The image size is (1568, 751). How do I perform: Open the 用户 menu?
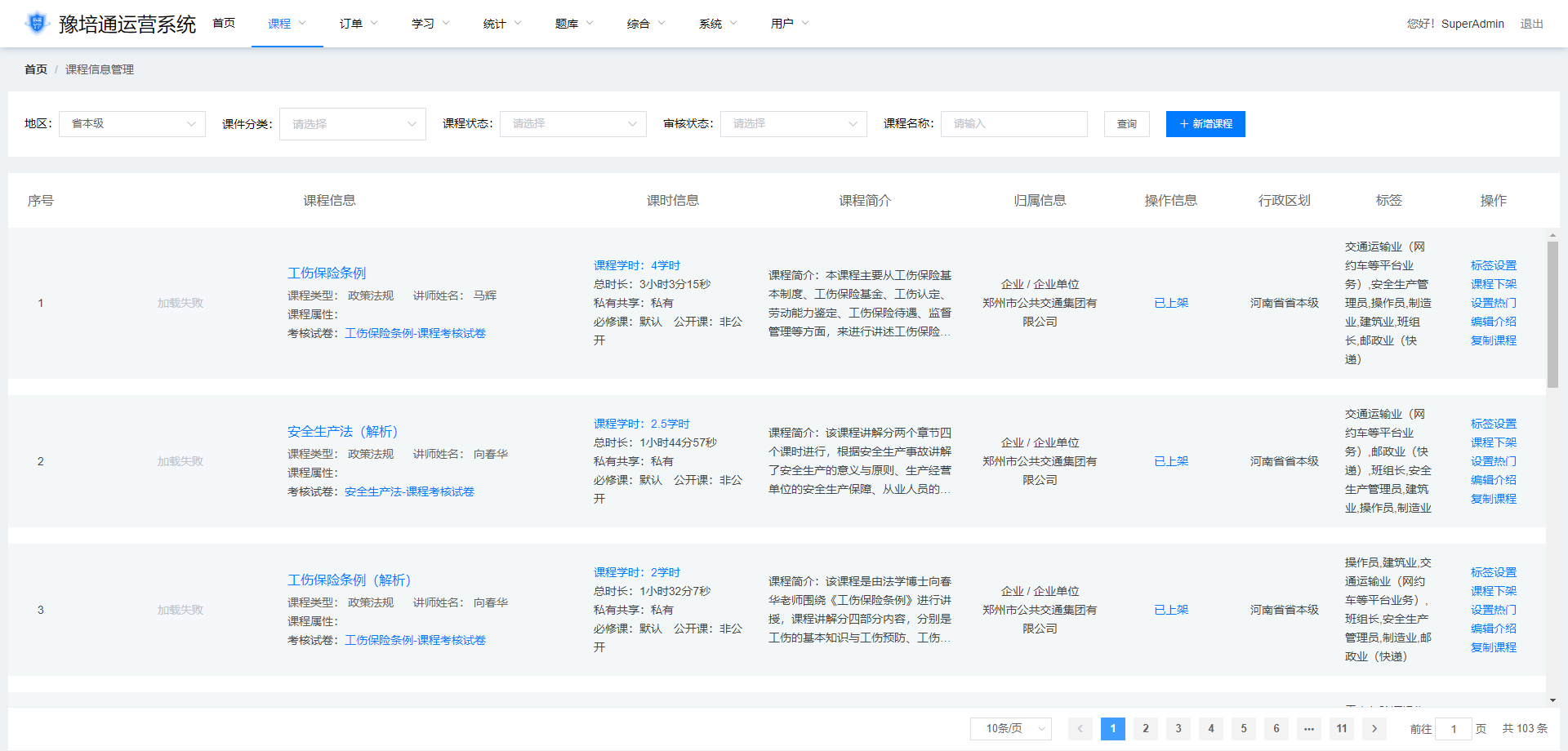pos(790,24)
